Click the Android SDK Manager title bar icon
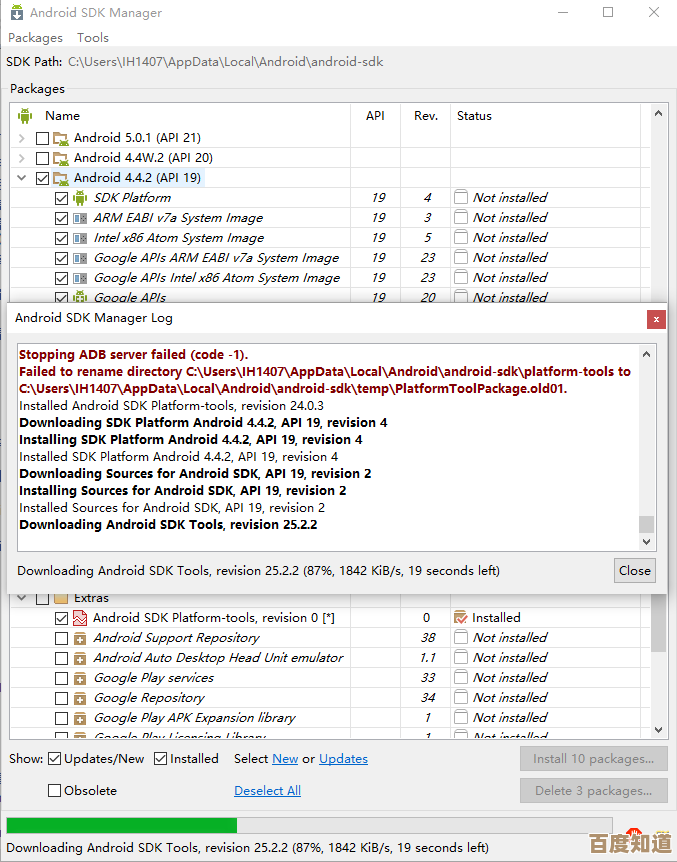This screenshot has width=677, height=862. (16, 13)
